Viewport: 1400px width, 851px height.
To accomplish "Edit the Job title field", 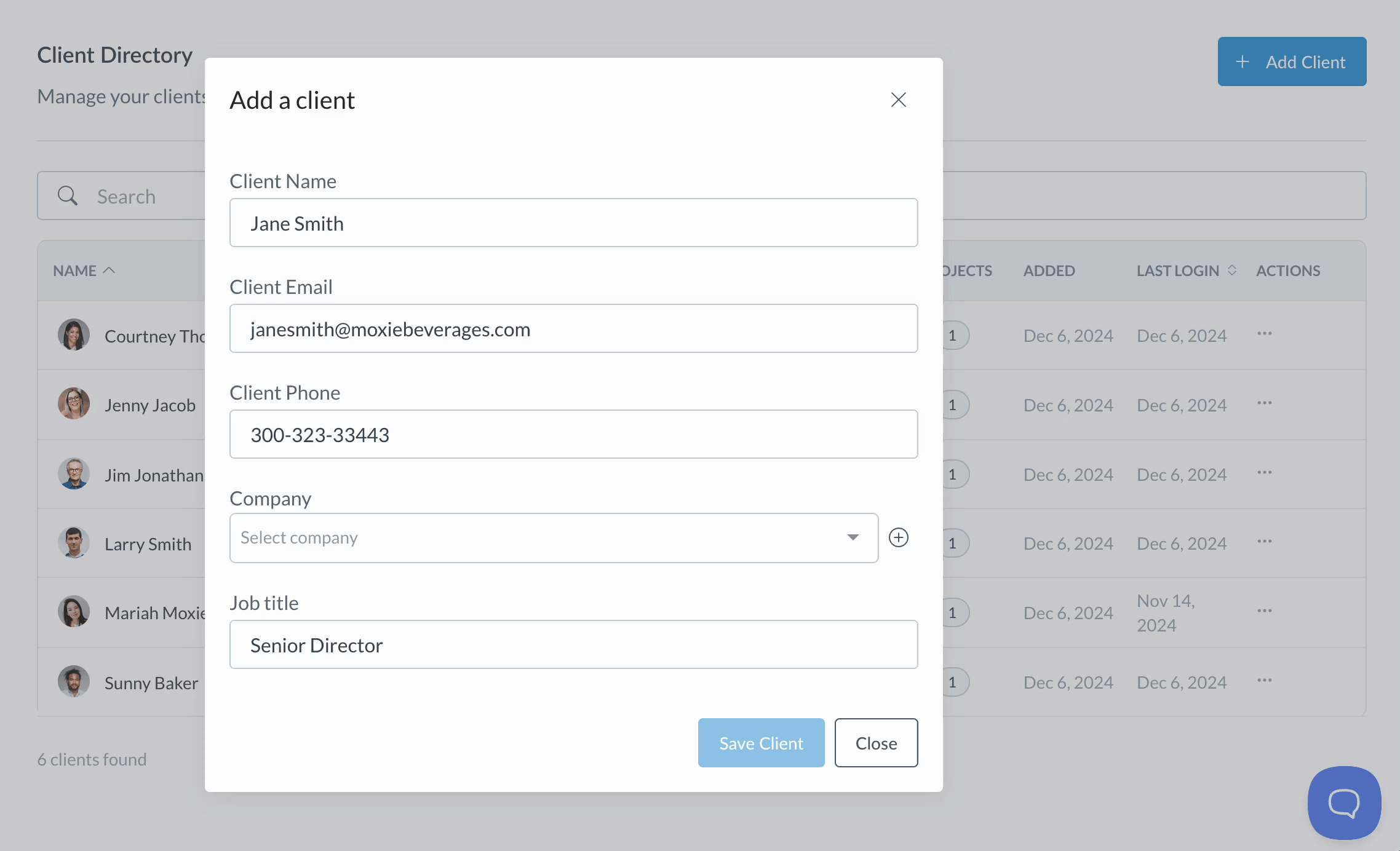I will pyautogui.click(x=573, y=645).
